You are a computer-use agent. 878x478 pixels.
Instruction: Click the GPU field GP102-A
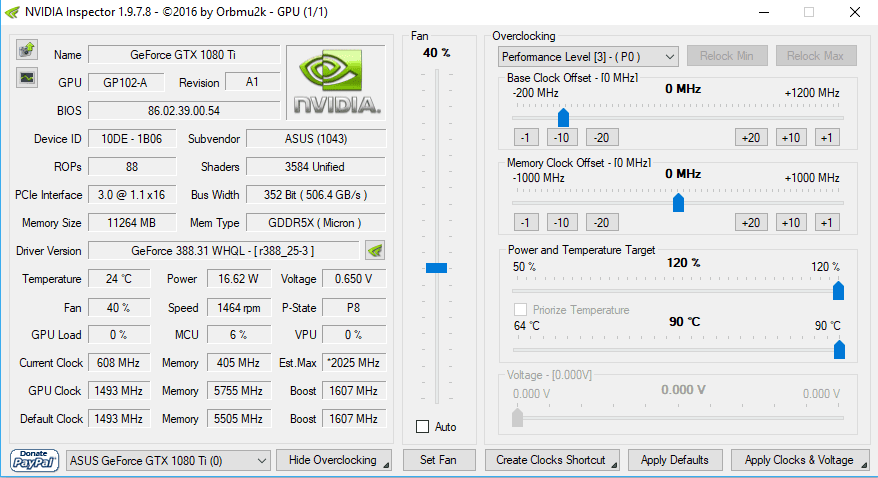point(126,82)
